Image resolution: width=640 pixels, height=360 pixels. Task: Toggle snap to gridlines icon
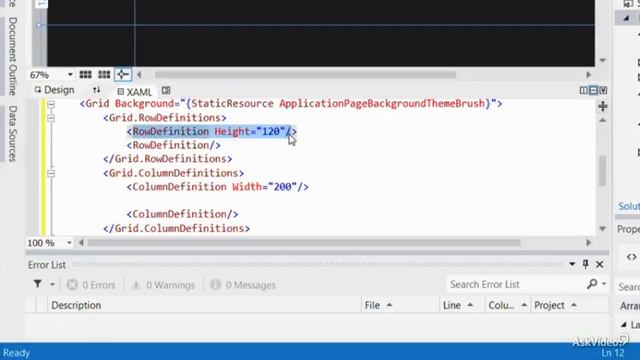point(104,75)
